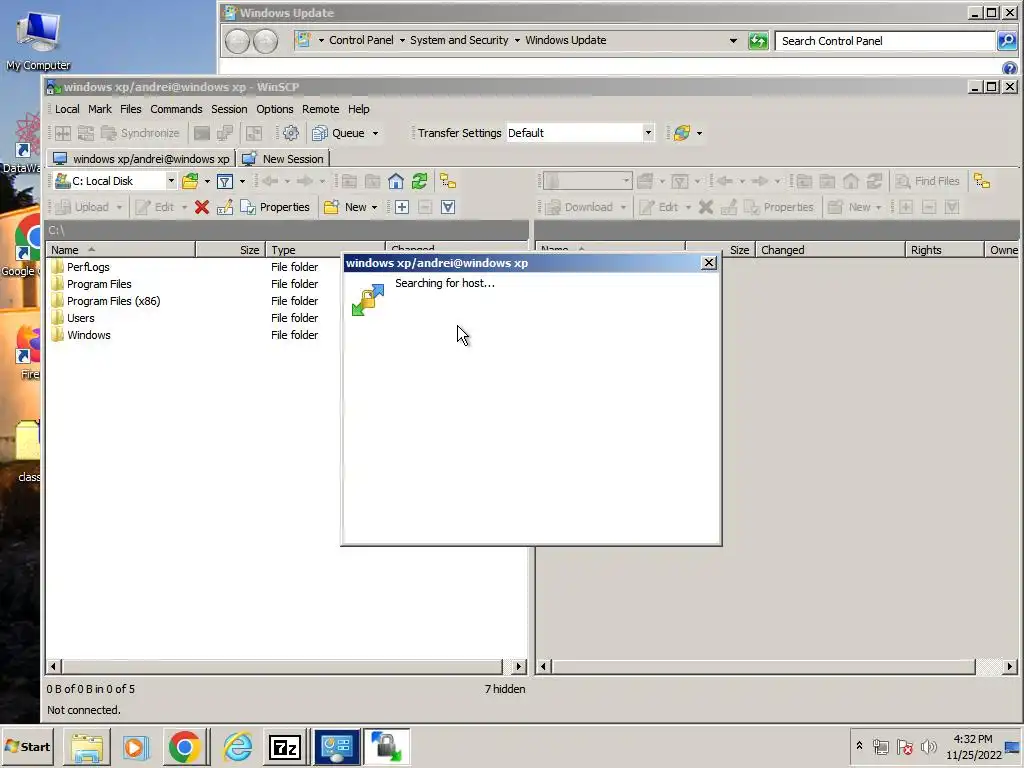Select the Program Files (x86) folder
1024x768 pixels.
[114, 301]
